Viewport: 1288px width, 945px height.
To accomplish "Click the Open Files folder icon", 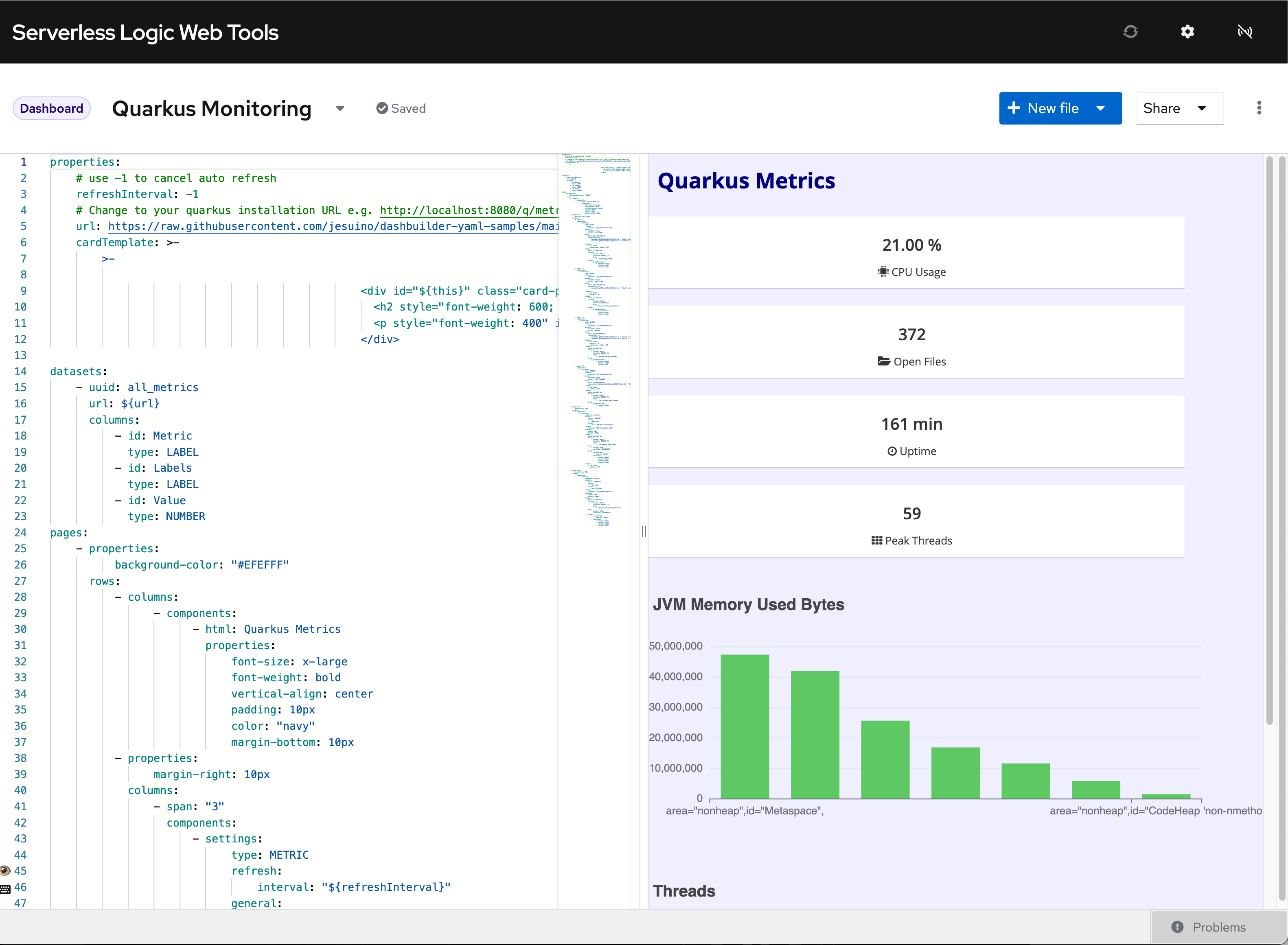I will (883, 361).
